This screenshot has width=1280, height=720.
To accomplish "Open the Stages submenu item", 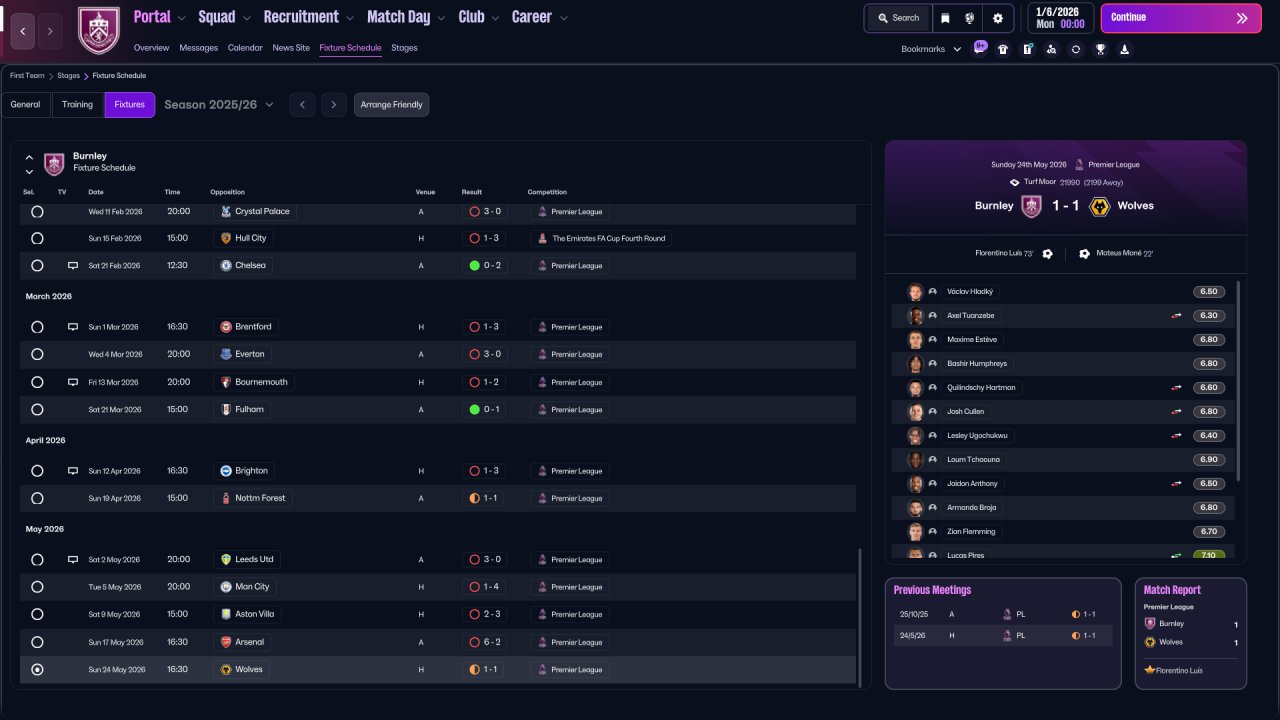I will pyautogui.click(x=404, y=48).
